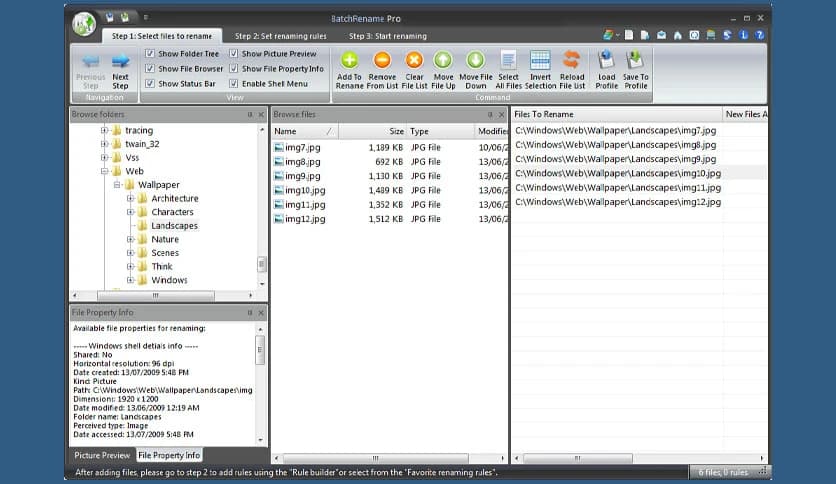
Task: Open the Step 2: Set renaming rules tab
Action: (x=280, y=36)
